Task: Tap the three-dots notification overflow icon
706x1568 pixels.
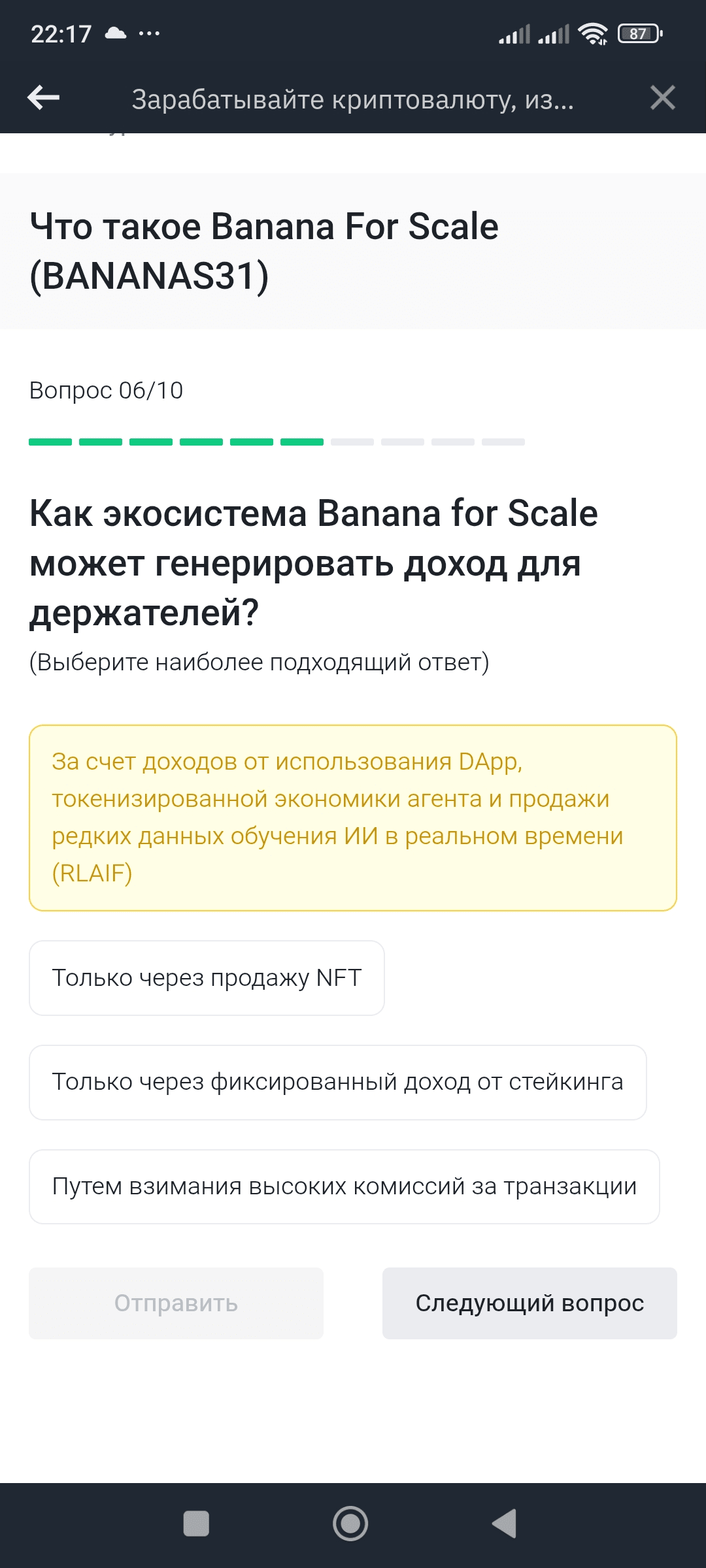Action: [x=149, y=33]
